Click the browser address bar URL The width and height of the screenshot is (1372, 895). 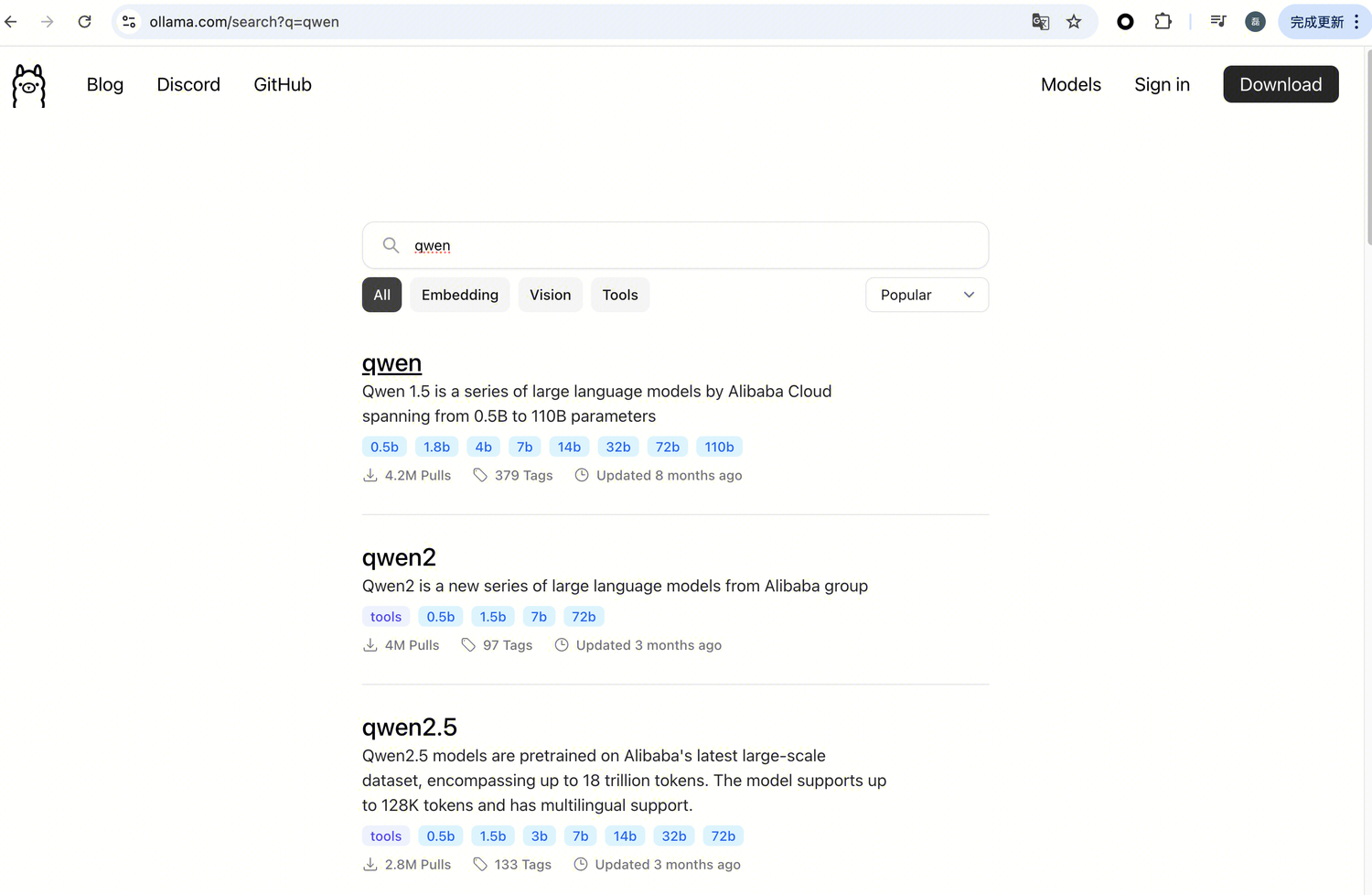(x=244, y=21)
